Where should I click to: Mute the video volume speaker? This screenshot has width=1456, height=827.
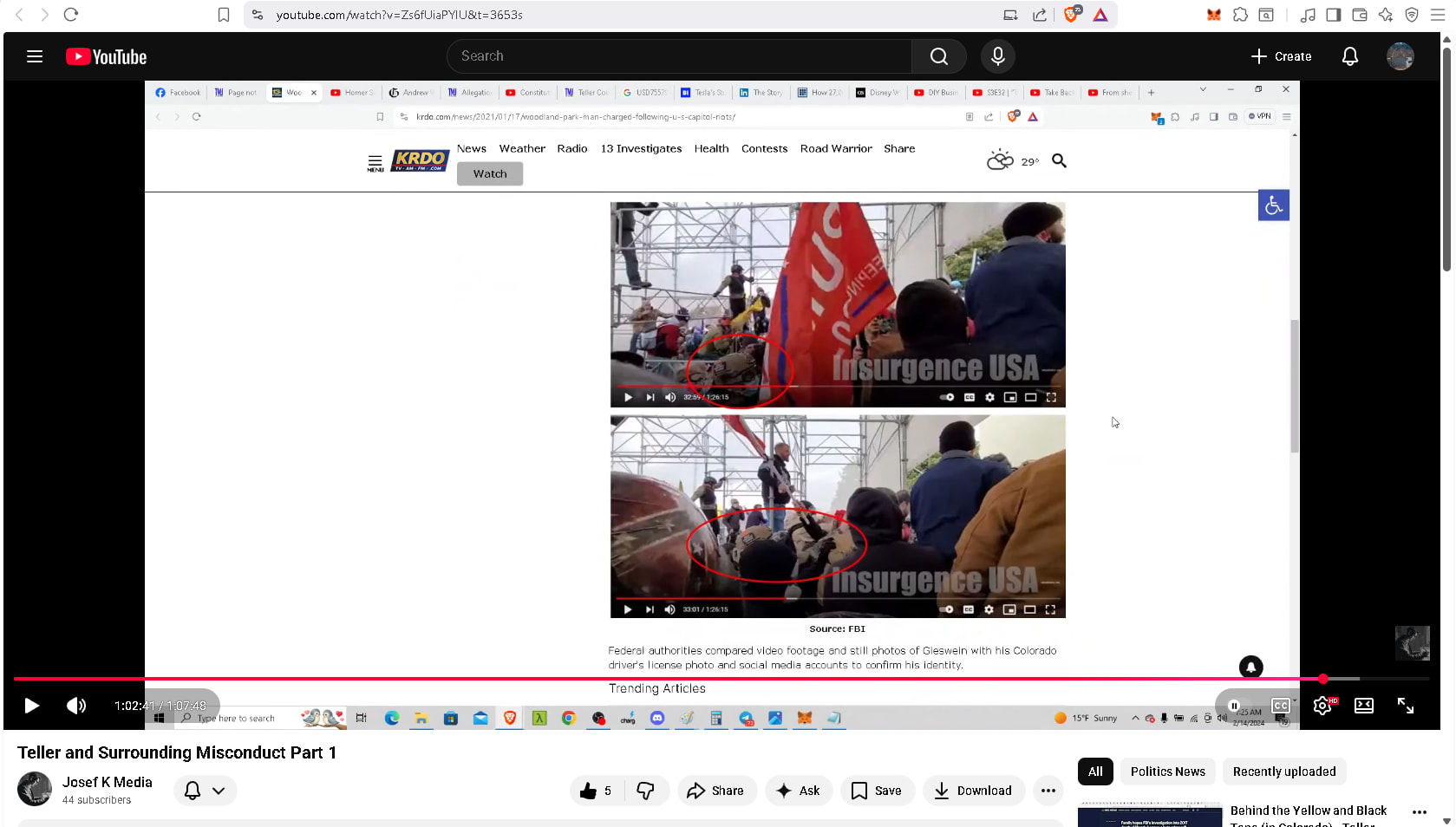coord(76,706)
